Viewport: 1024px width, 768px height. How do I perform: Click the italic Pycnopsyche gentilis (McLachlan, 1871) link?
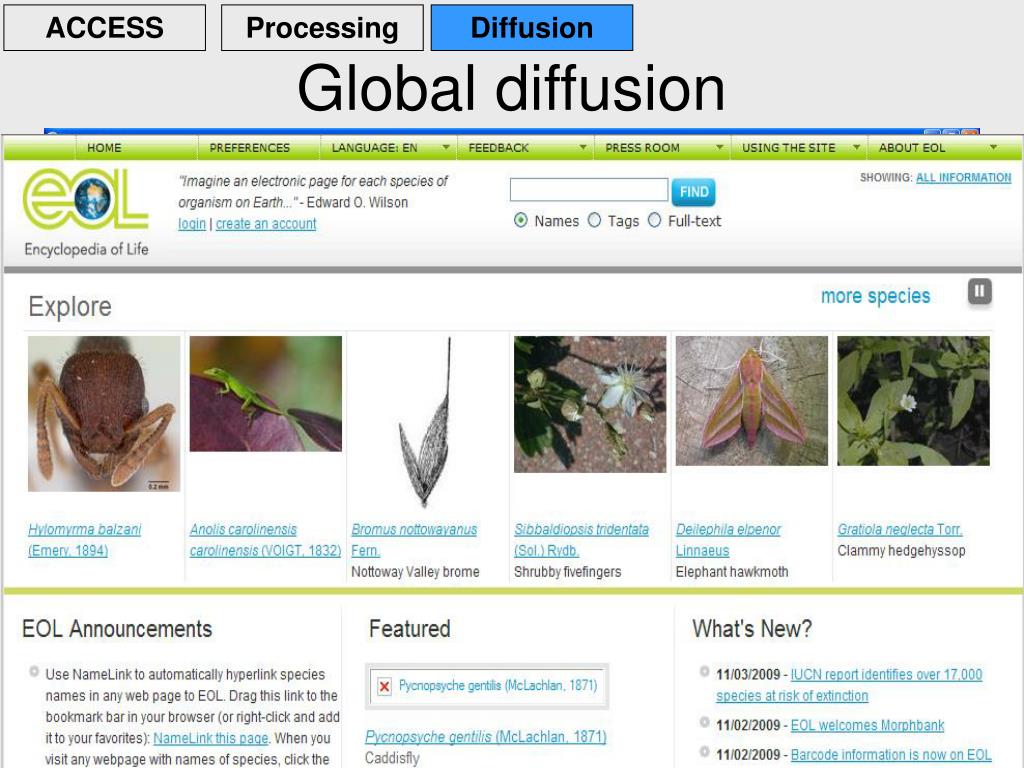pos(485,737)
